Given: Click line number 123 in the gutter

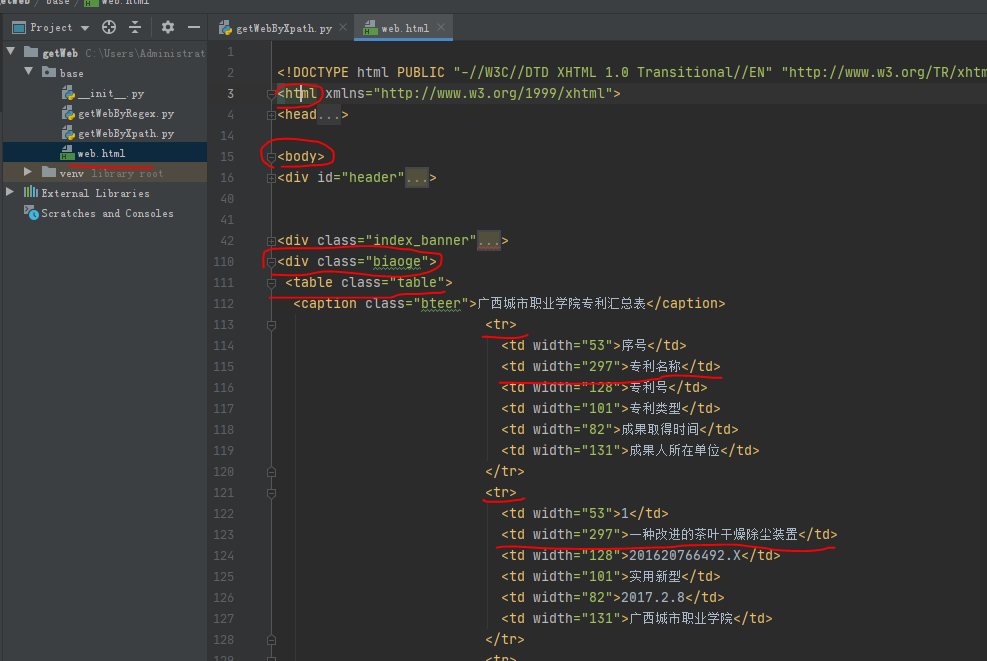Looking at the screenshot, I should tap(224, 534).
